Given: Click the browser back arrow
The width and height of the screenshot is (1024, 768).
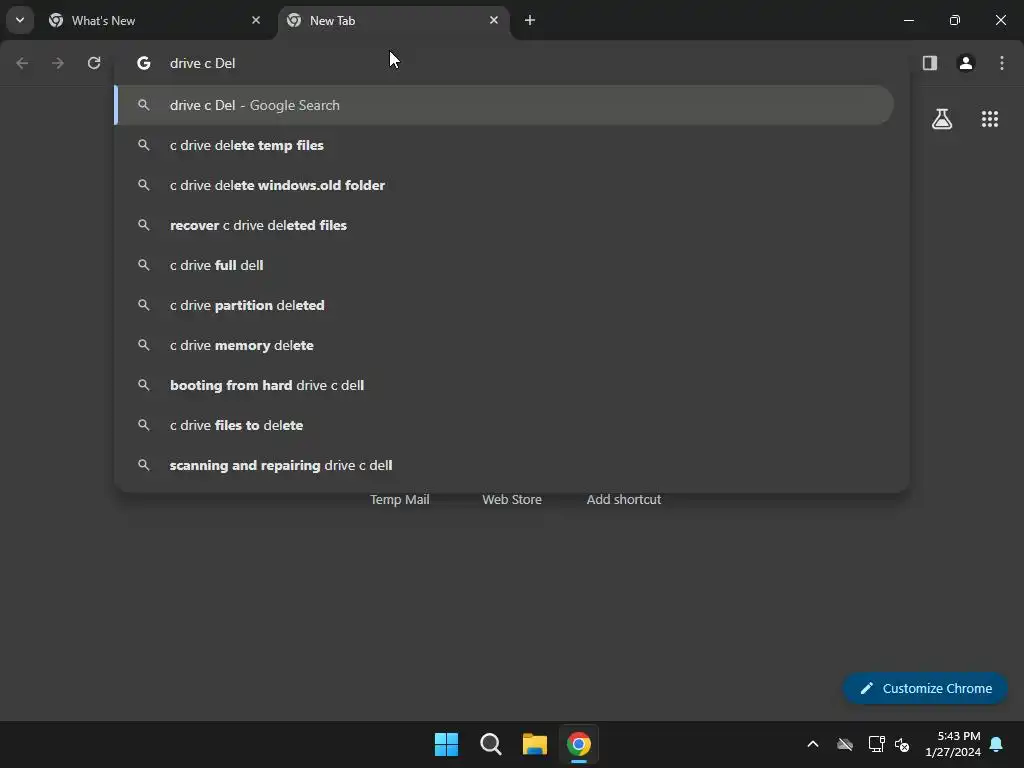Looking at the screenshot, I should [x=22, y=63].
